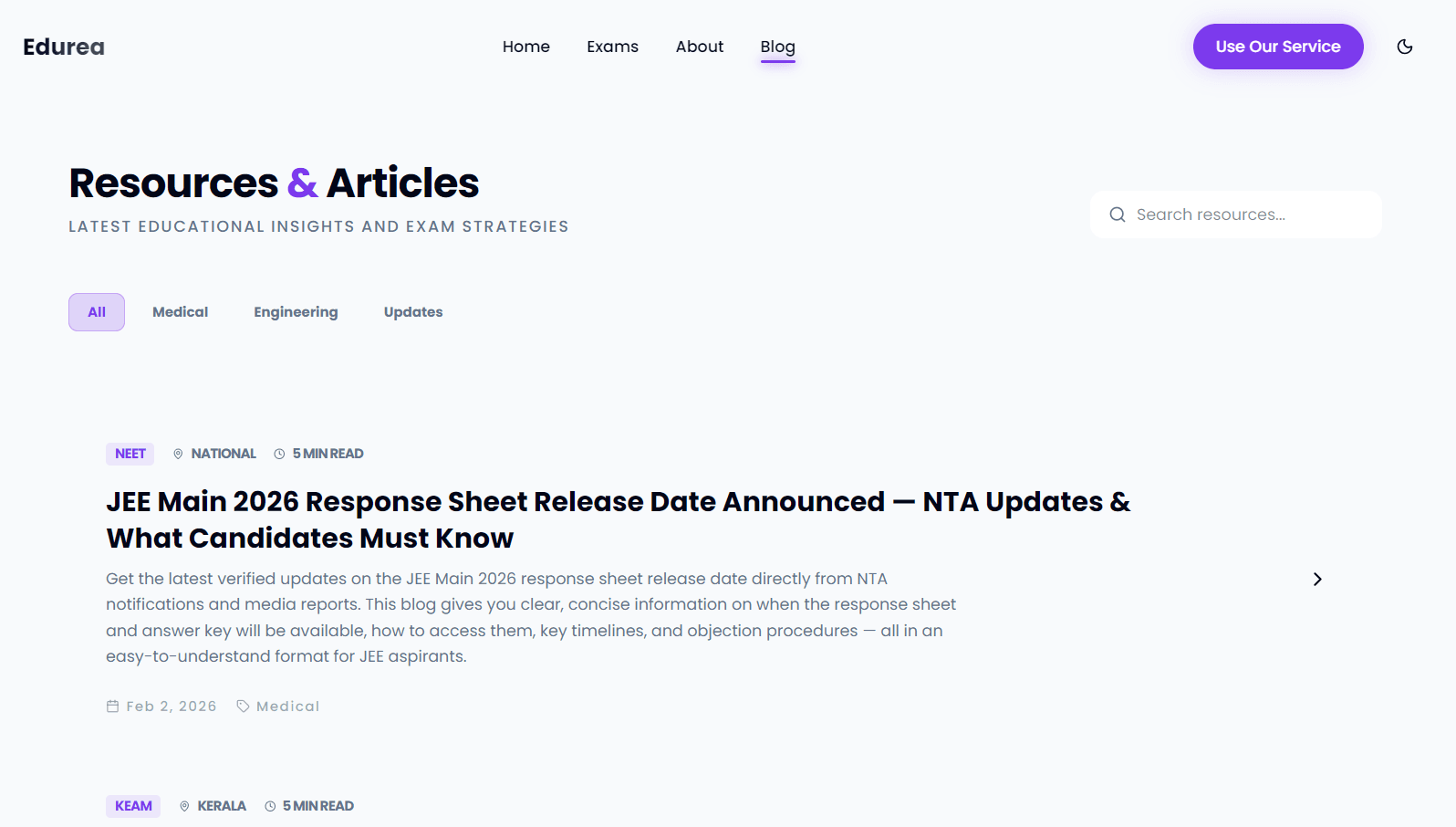Filter articles by Engineering
This screenshot has height=827, width=1456.
pyautogui.click(x=296, y=312)
